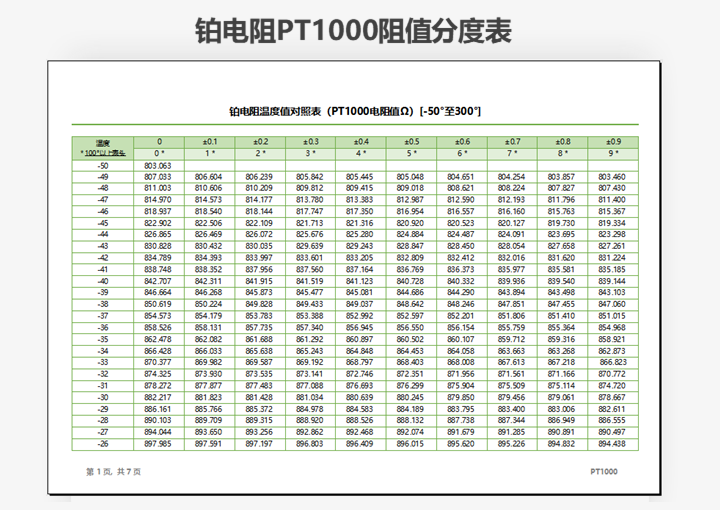Select cell 838.748
Image resolution: width=720 pixels, height=510 pixels.
click(x=159, y=269)
